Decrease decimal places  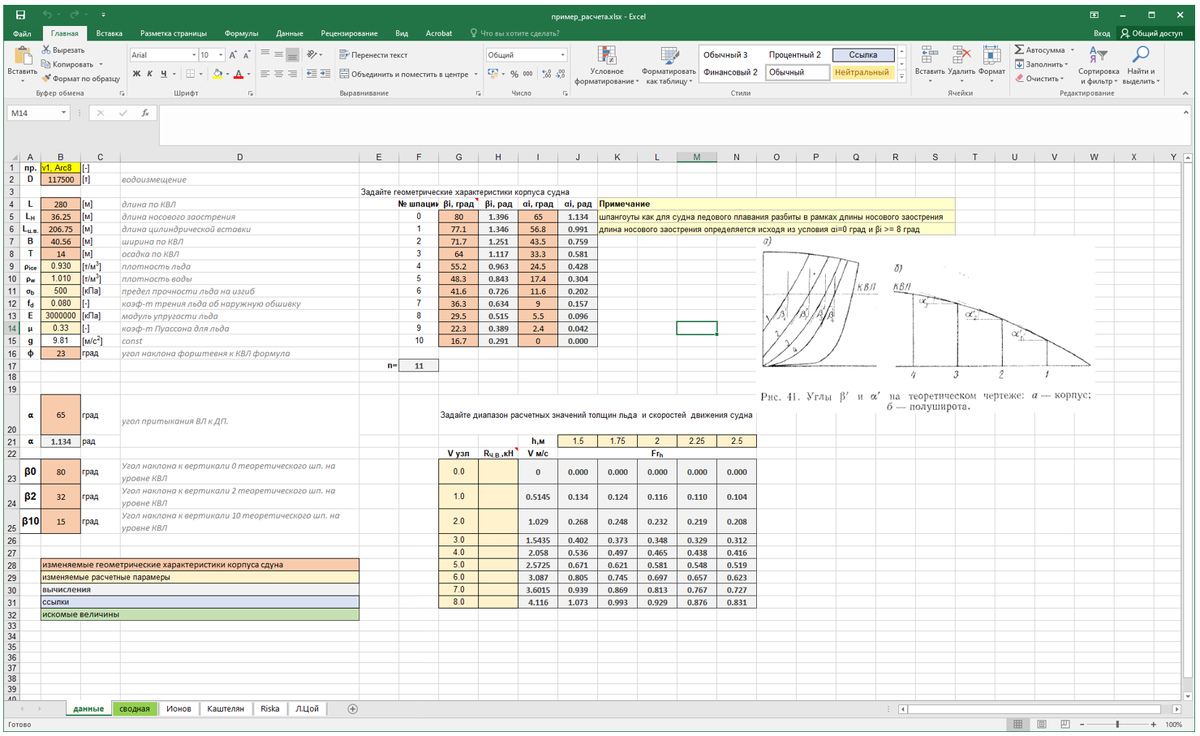(x=558, y=74)
